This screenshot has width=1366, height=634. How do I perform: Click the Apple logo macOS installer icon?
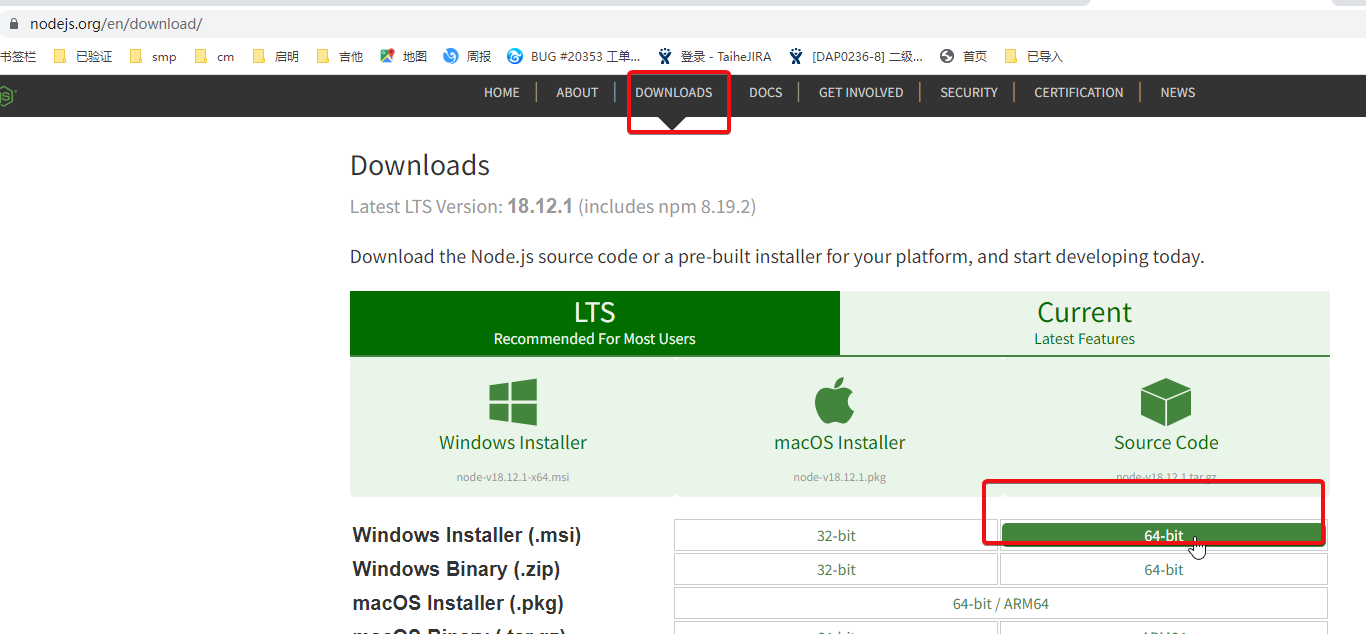point(835,402)
